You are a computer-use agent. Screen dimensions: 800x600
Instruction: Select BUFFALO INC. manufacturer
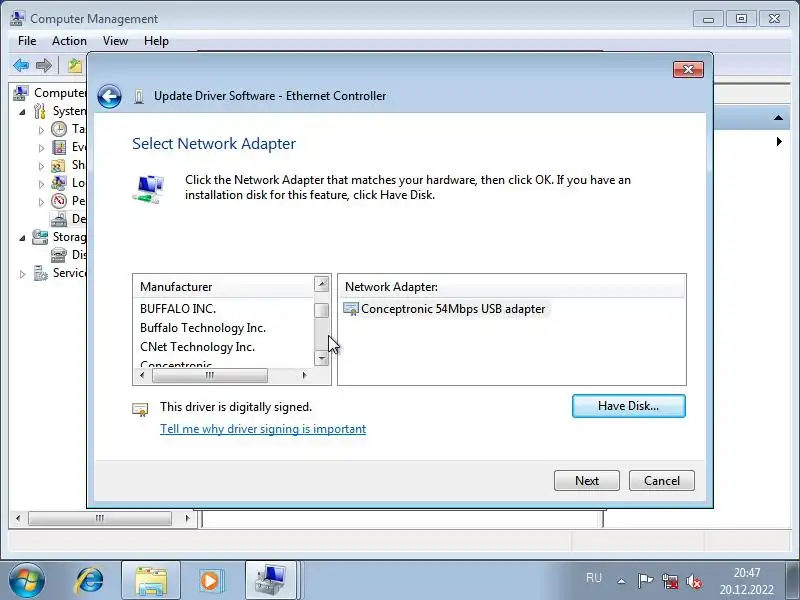pyautogui.click(x=178, y=309)
